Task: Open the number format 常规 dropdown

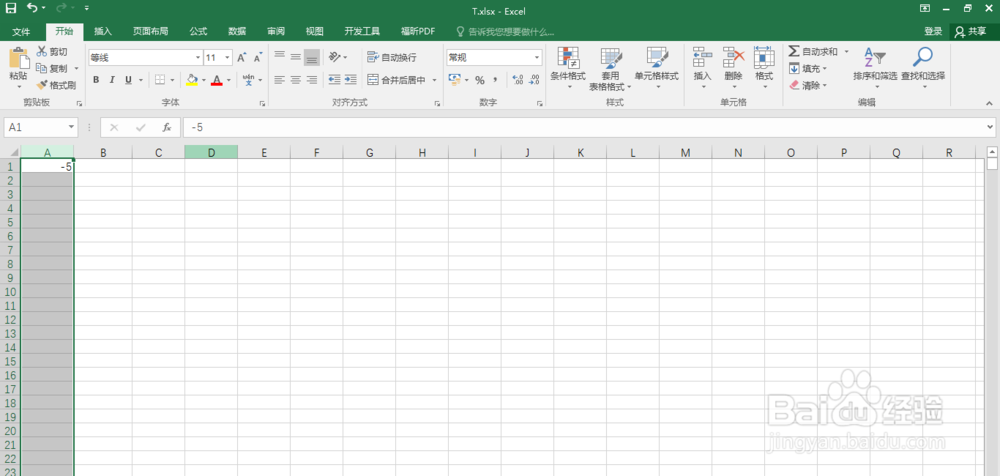Action: [536, 57]
